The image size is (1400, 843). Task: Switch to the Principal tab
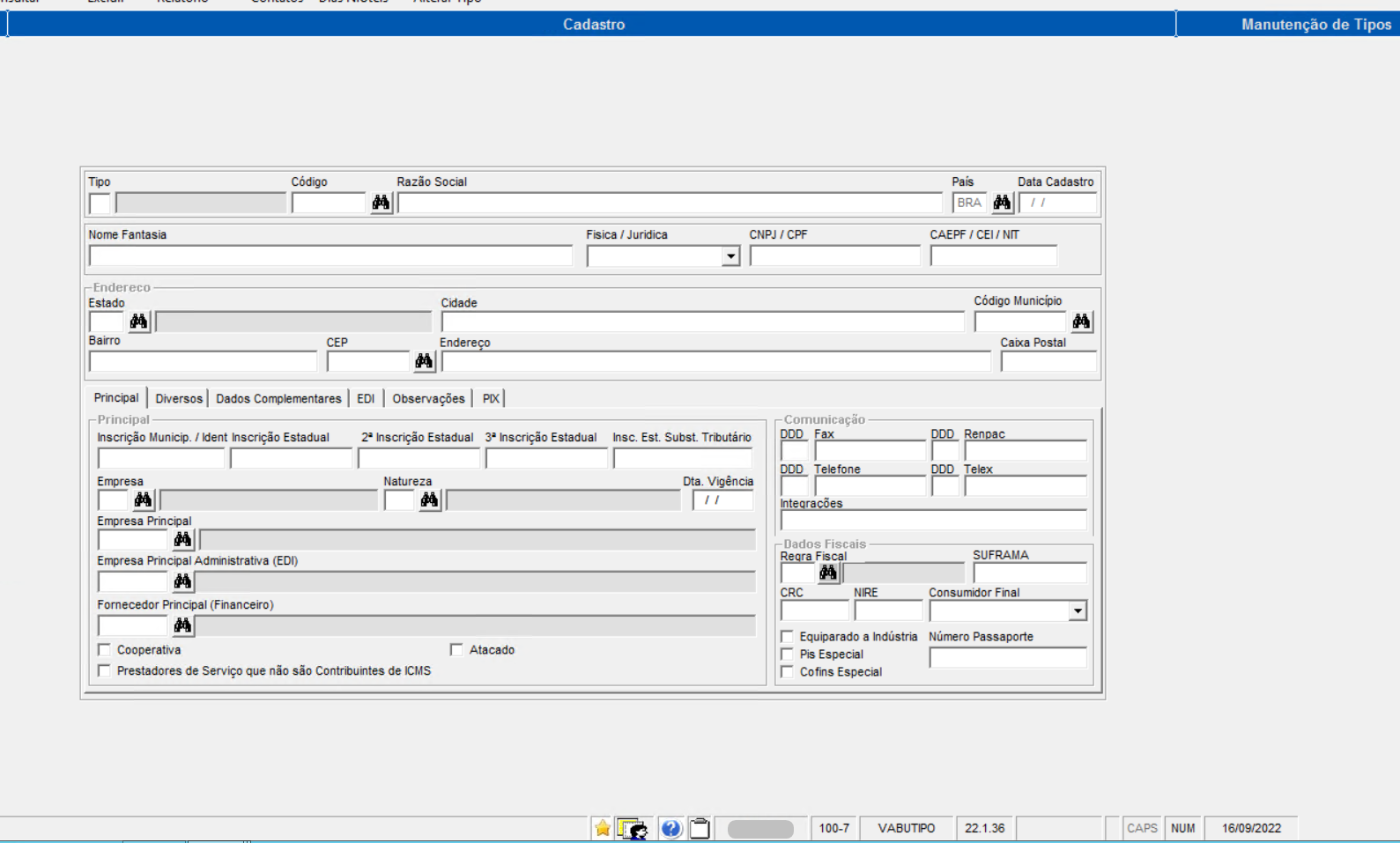pos(116,398)
